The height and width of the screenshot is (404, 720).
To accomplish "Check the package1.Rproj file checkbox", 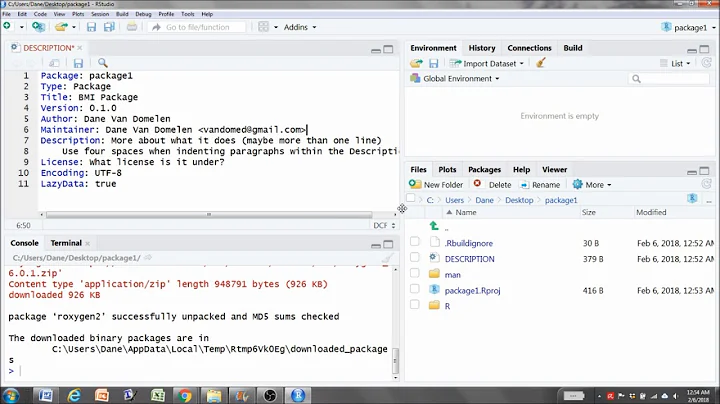I will (x=415, y=289).
